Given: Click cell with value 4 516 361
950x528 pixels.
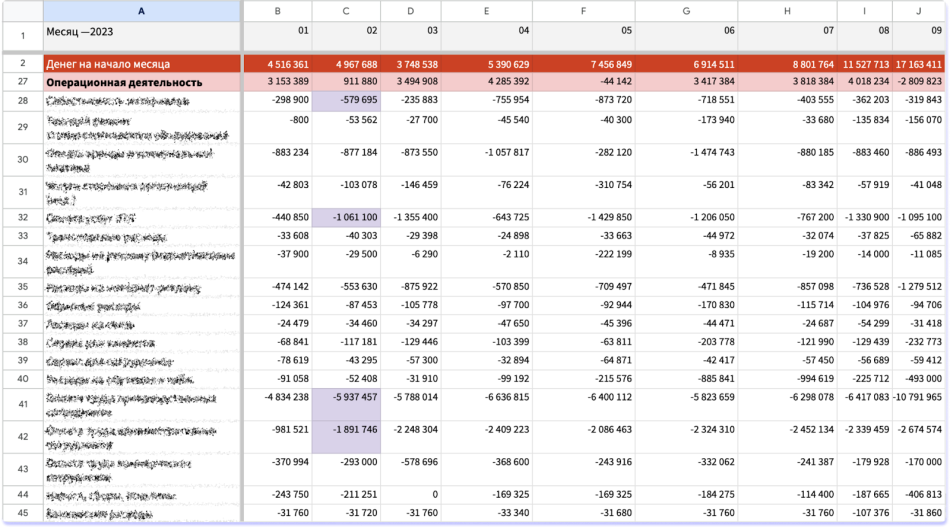Looking at the screenshot, I should (x=277, y=64).
